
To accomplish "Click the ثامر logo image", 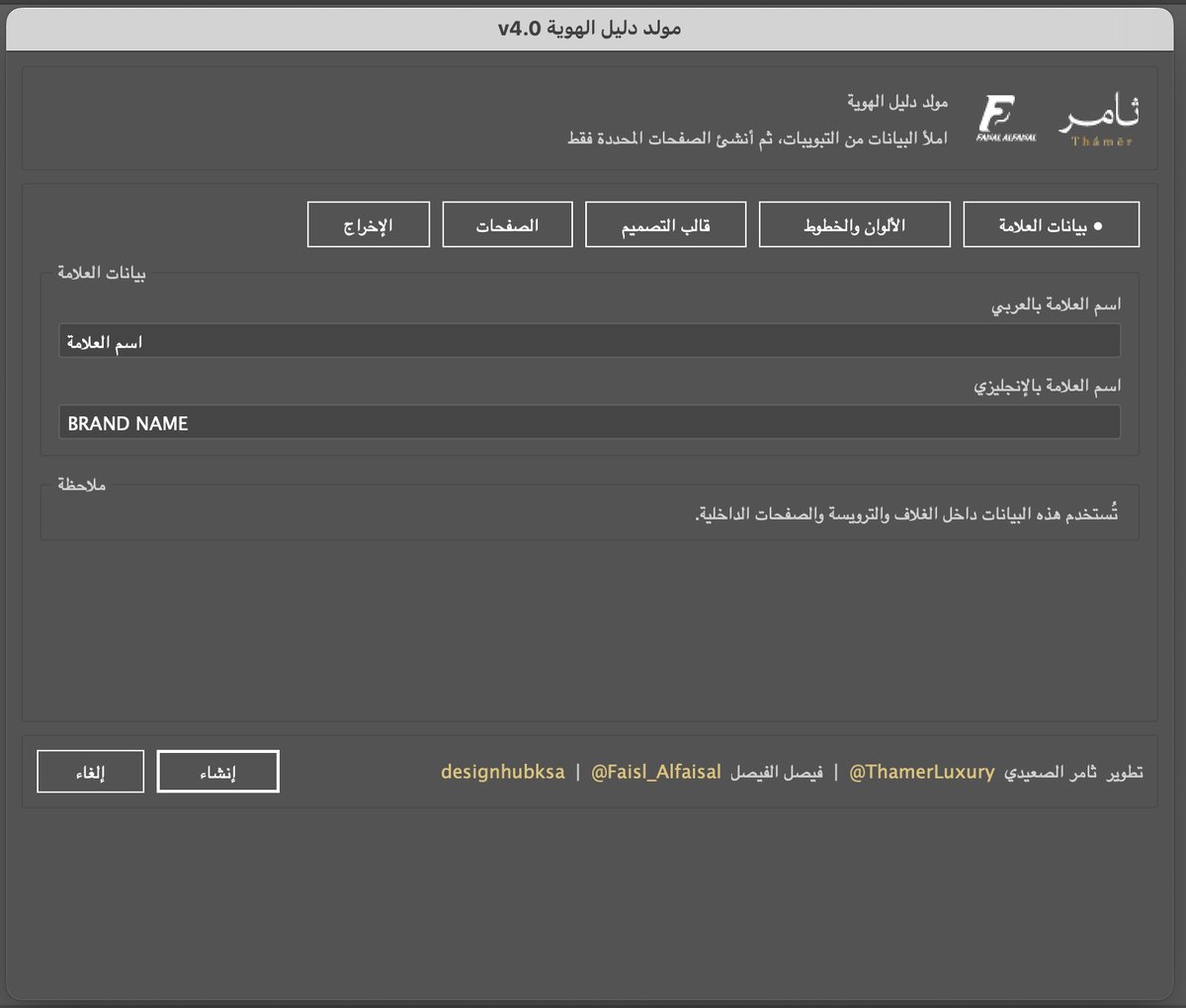I will tap(1100, 121).
